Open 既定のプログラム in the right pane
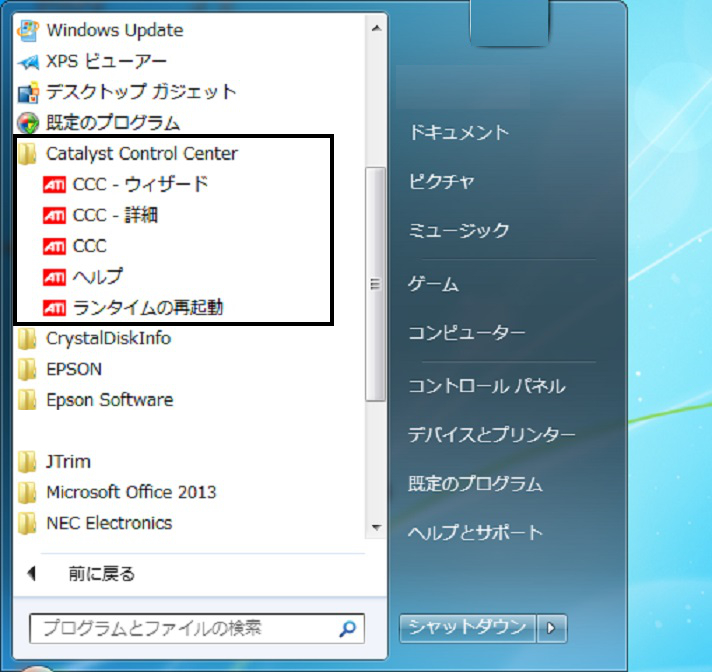The image size is (712, 672). point(475,484)
